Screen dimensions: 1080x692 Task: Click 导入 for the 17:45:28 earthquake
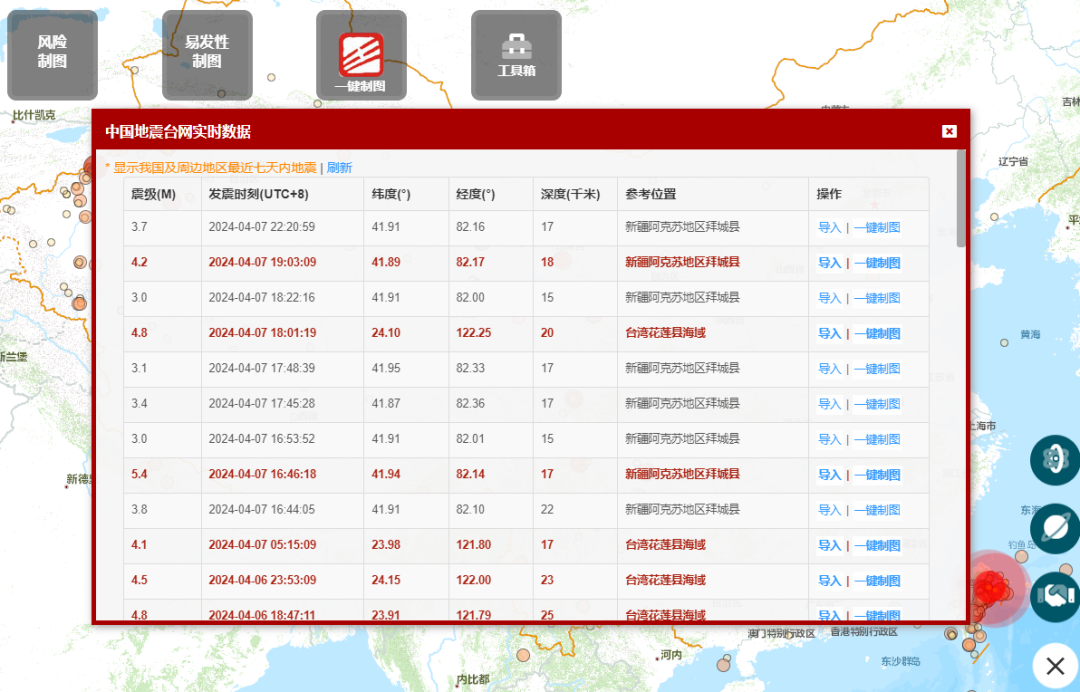[x=830, y=404]
